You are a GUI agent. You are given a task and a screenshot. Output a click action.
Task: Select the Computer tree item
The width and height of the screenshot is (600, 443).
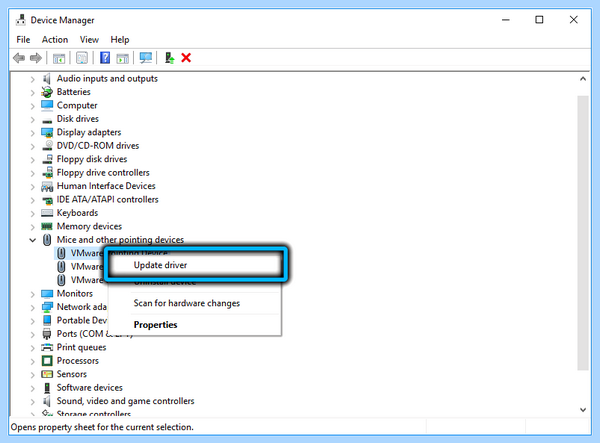coord(77,106)
